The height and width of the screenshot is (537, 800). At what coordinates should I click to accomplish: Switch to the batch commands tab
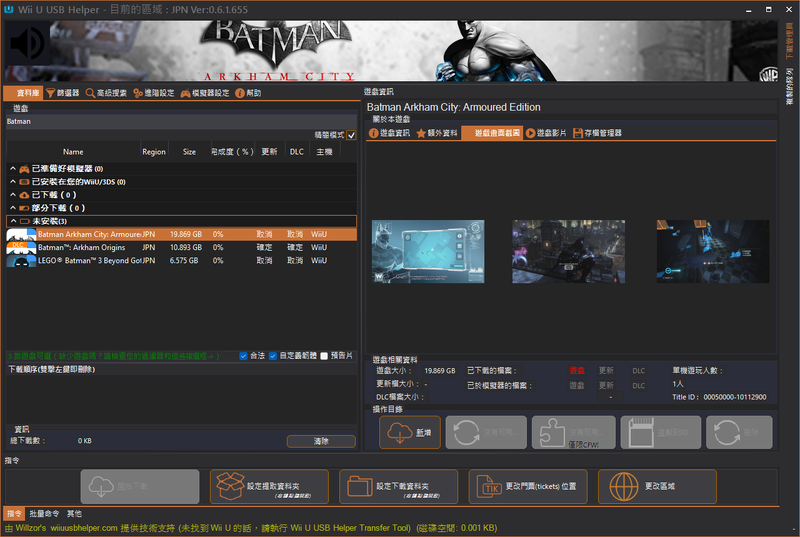point(44,514)
